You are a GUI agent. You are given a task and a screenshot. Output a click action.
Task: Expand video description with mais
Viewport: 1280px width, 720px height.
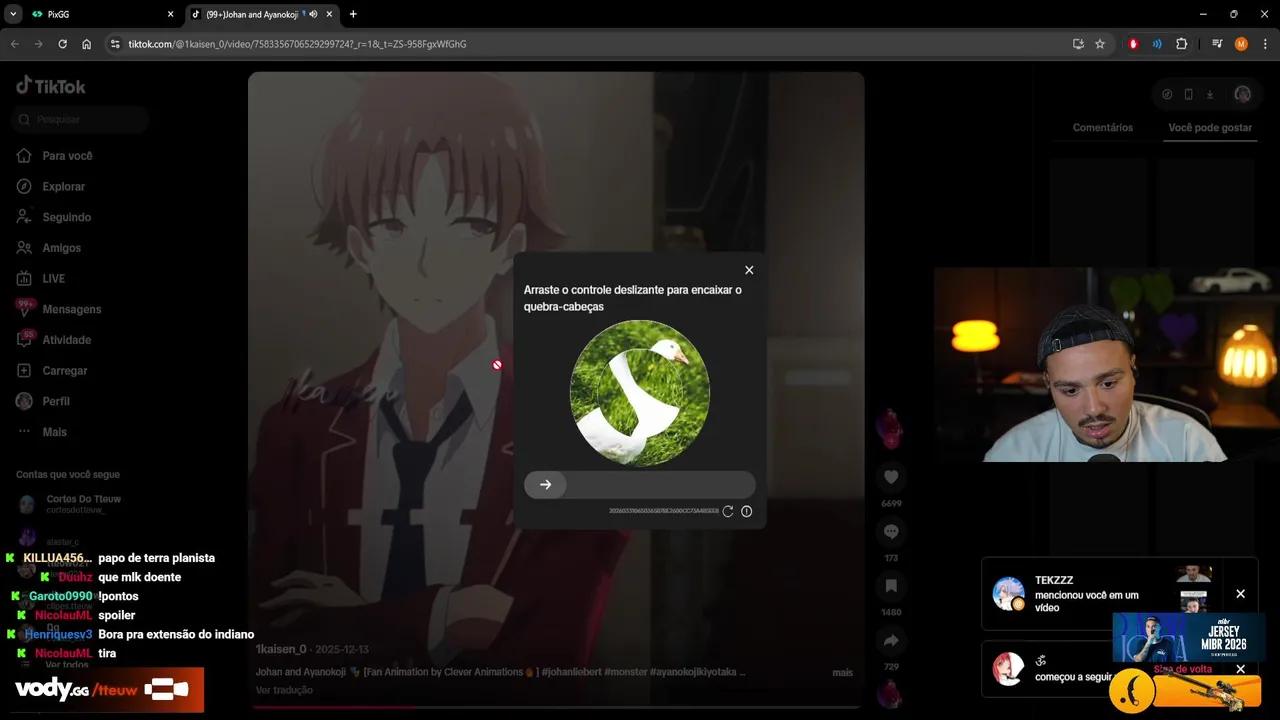pos(843,673)
